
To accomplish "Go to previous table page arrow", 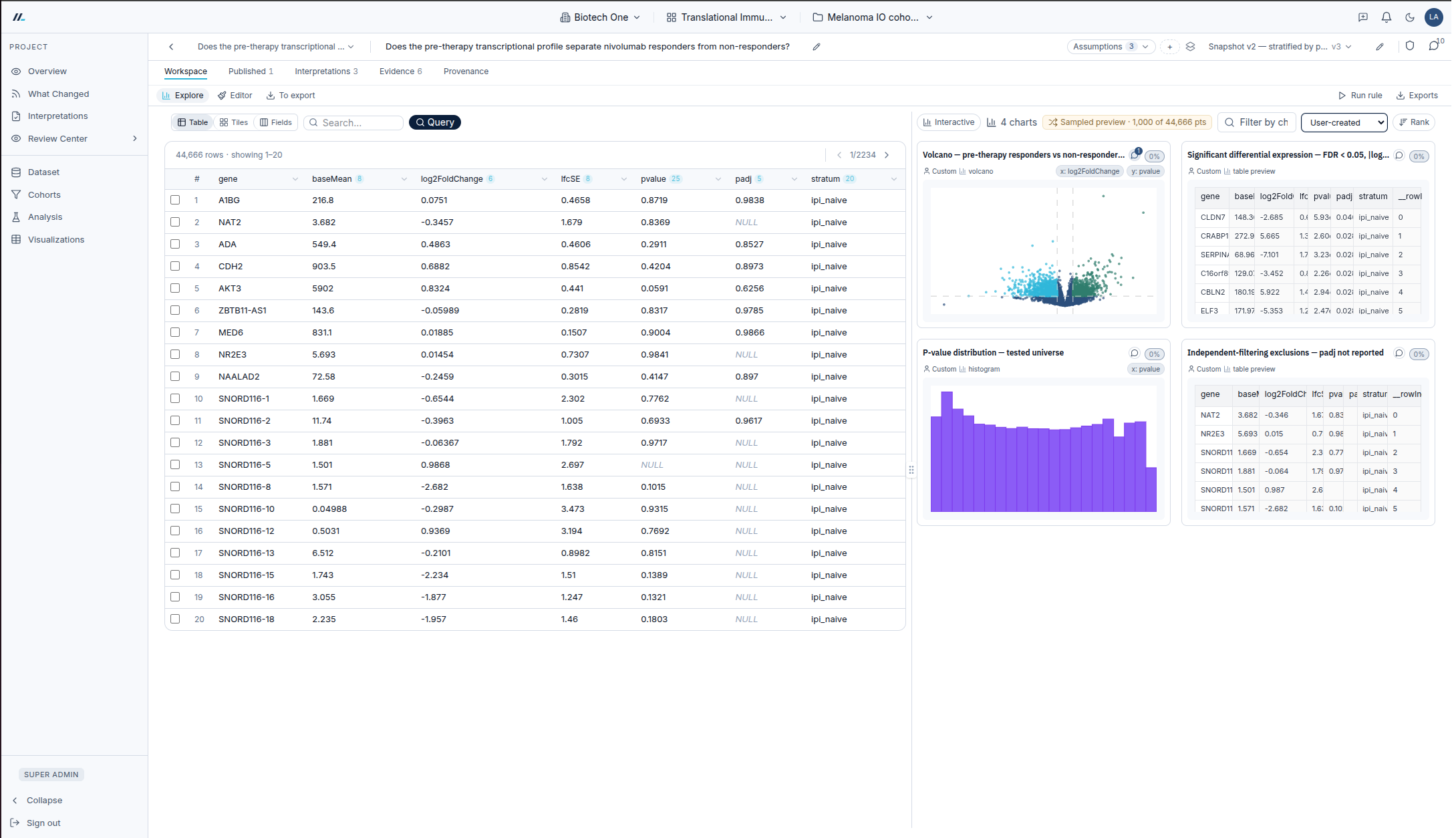I will coord(839,155).
